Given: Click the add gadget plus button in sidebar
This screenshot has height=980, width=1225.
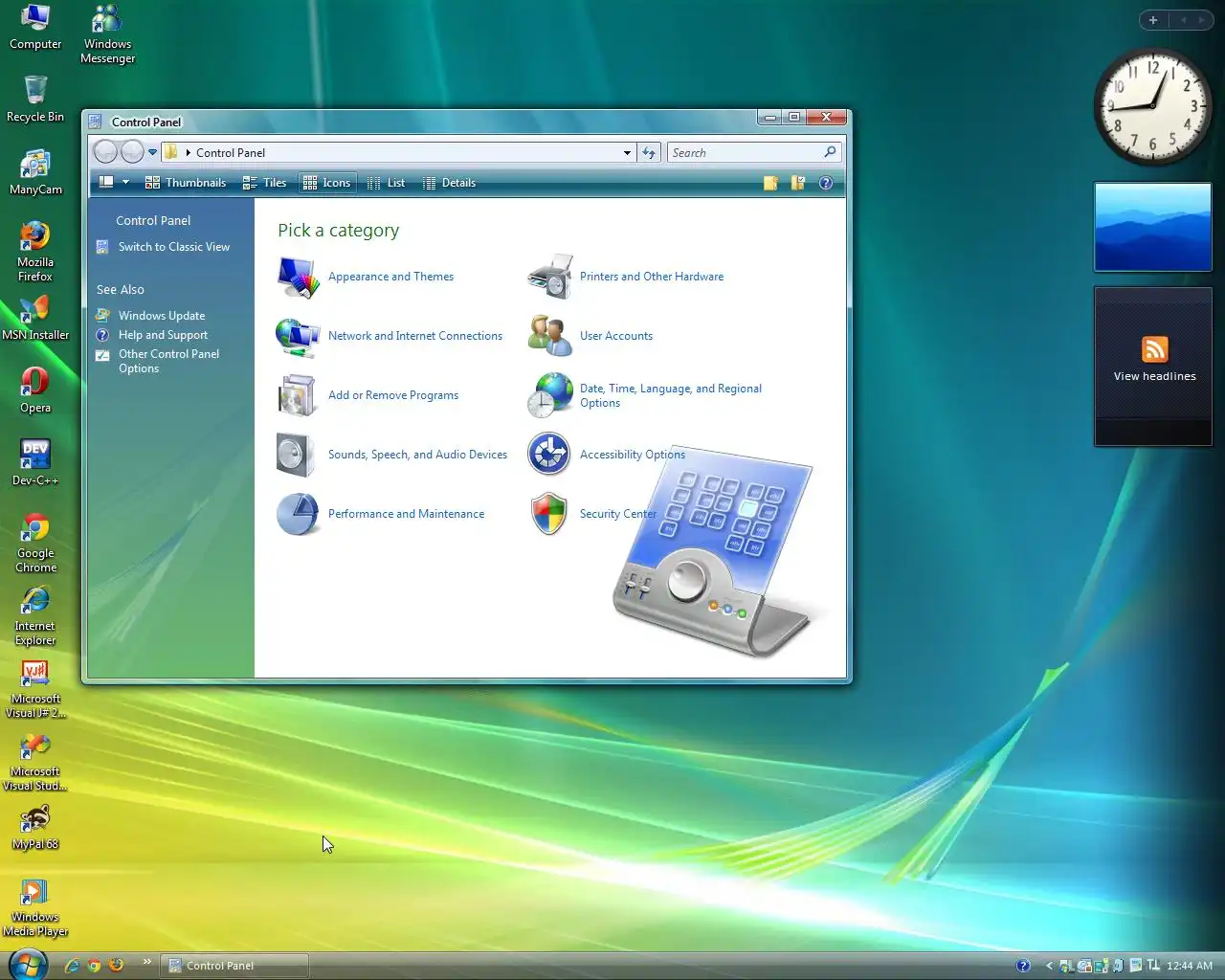Looking at the screenshot, I should 1153,20.
